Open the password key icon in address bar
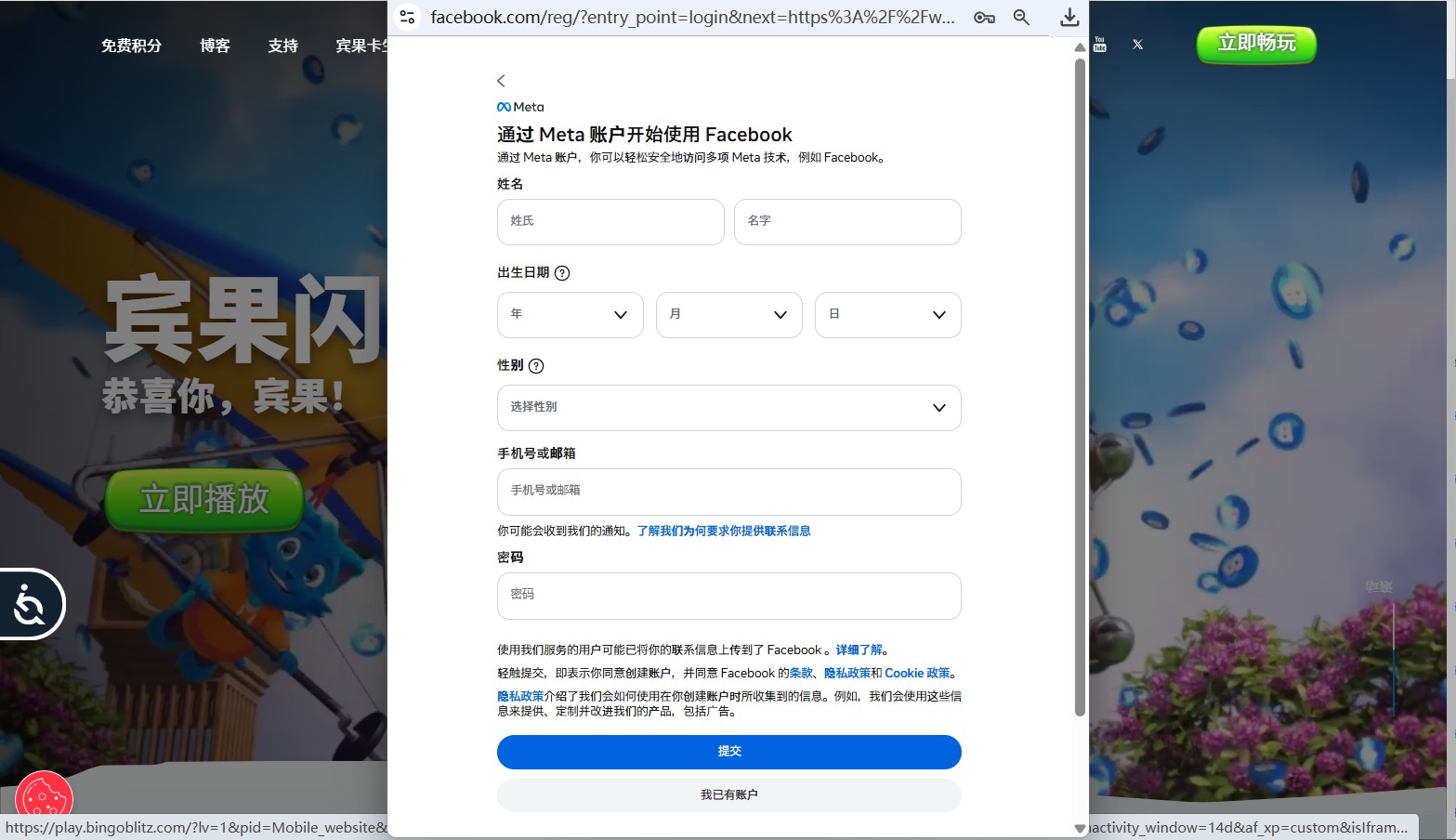The width and height of the screenshot is (1456, 840). click(x=985, y=18)
